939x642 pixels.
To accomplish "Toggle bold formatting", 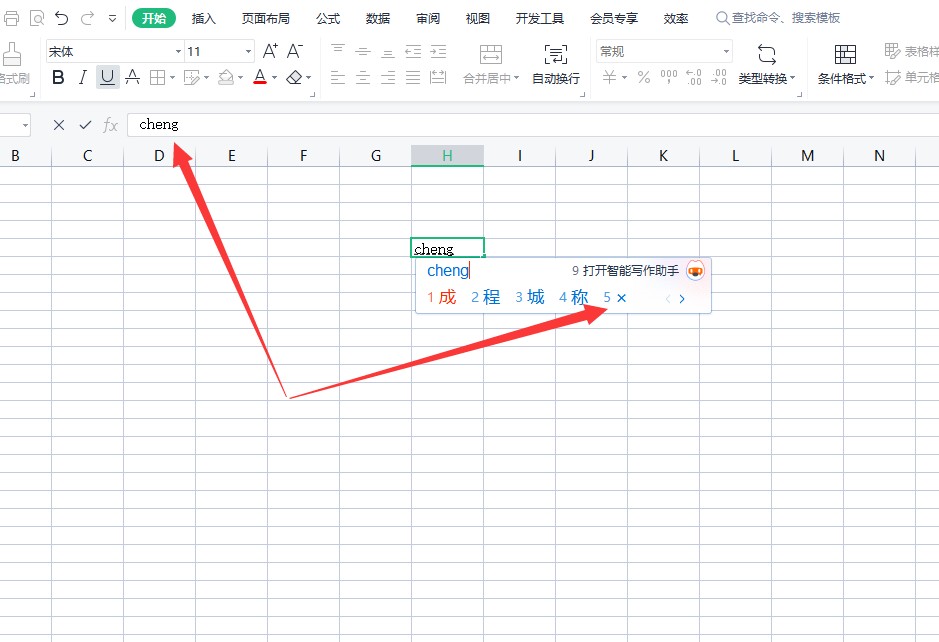I will (58, 77).
